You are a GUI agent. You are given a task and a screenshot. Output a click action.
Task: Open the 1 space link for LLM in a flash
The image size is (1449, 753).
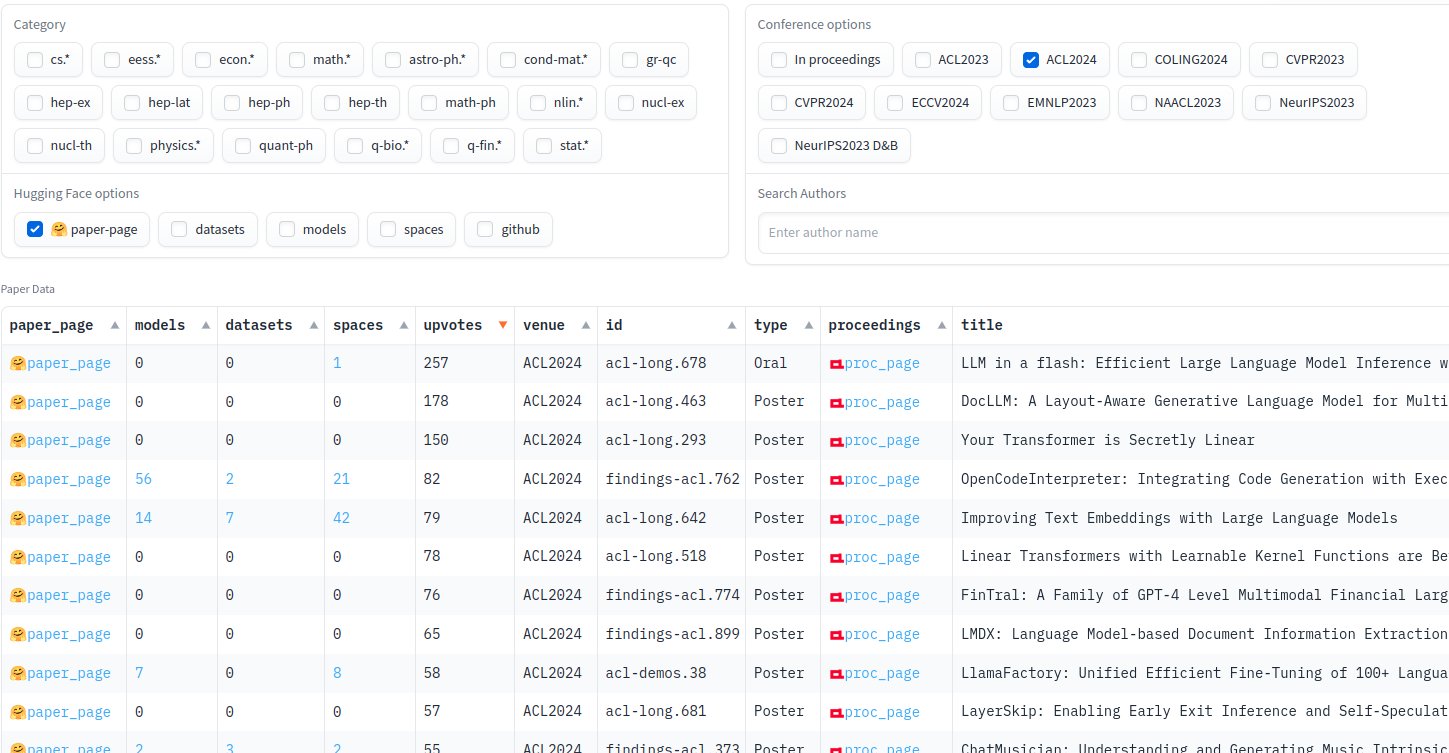pos(337,363)
